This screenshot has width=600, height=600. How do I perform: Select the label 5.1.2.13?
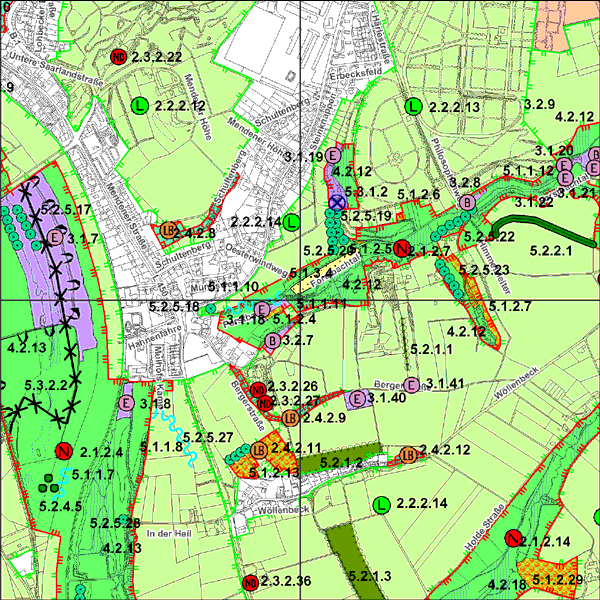tap(274, 472)
